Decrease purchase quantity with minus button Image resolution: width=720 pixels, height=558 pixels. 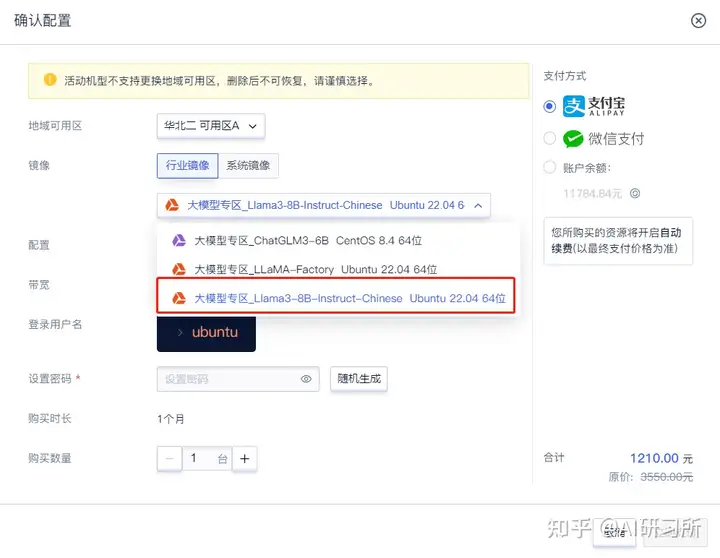[x=169, y=458]
